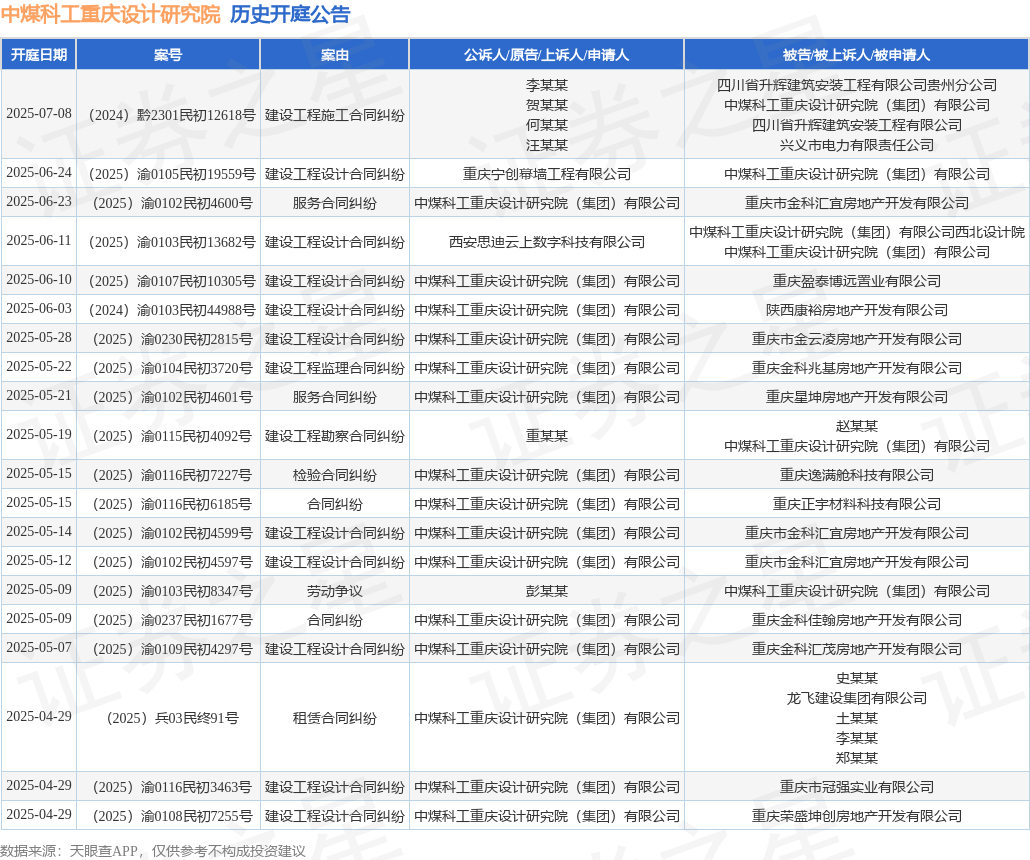Click plaintiff 重庆宁创幕墙工程有限公司
Screen dimensions: 1030x860
(x=547, y=174)
